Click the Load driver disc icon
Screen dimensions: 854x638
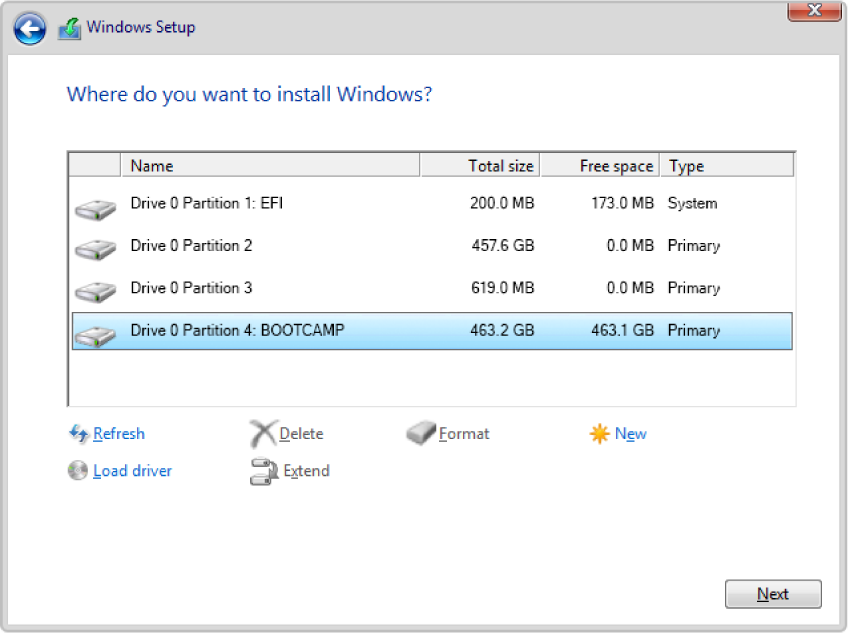(x=78, y=470)
